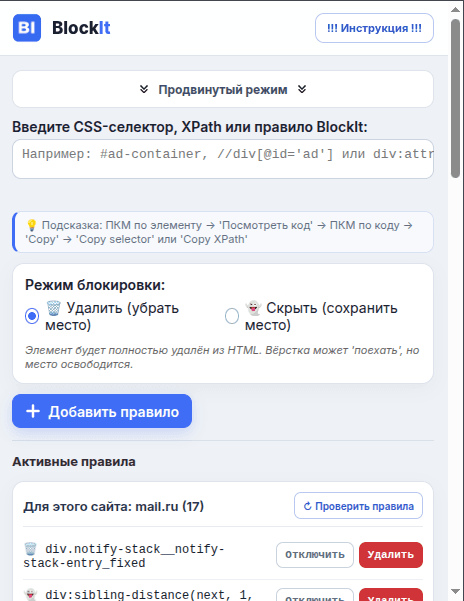Screen dimensions: 464x601
Task: Click the BlockIt title text
Action: tap(81, 28)
